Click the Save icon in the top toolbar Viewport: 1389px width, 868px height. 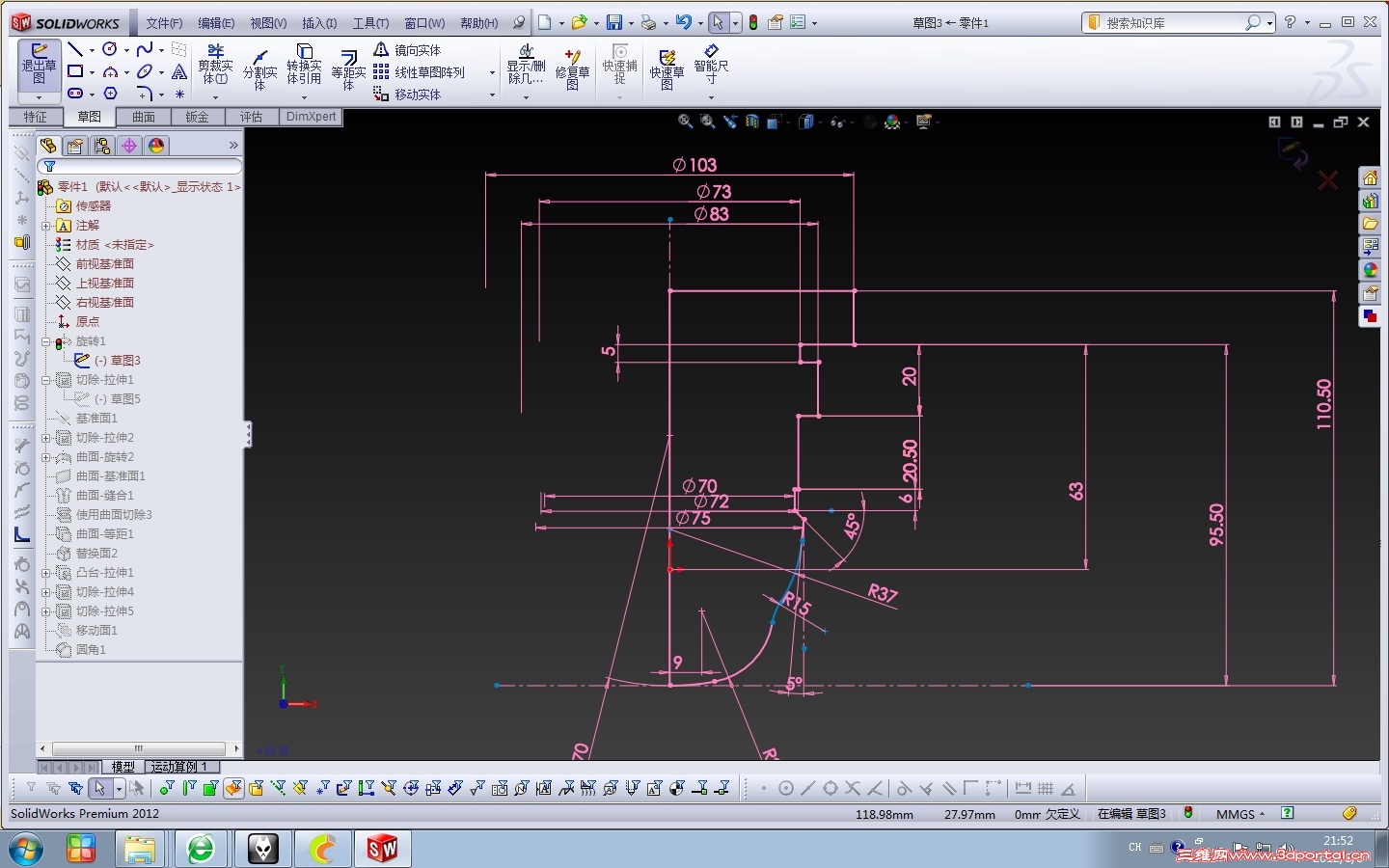(x=613, y=22)
